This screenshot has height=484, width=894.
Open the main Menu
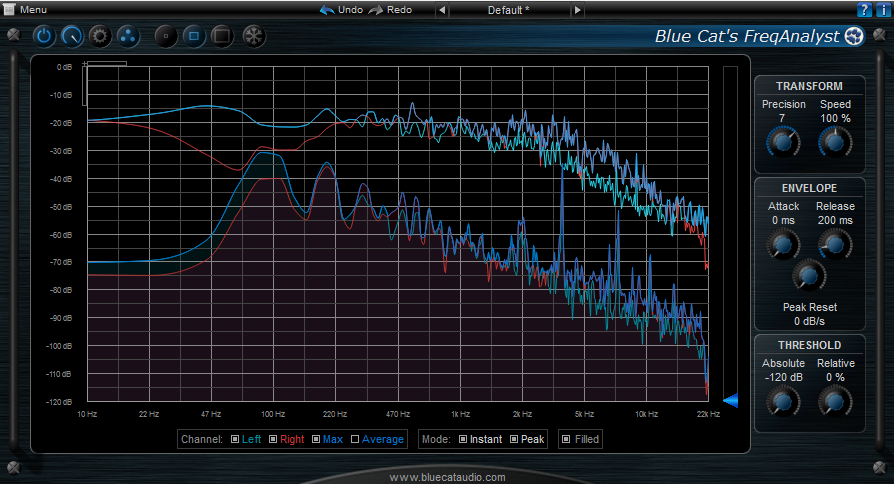26,10
